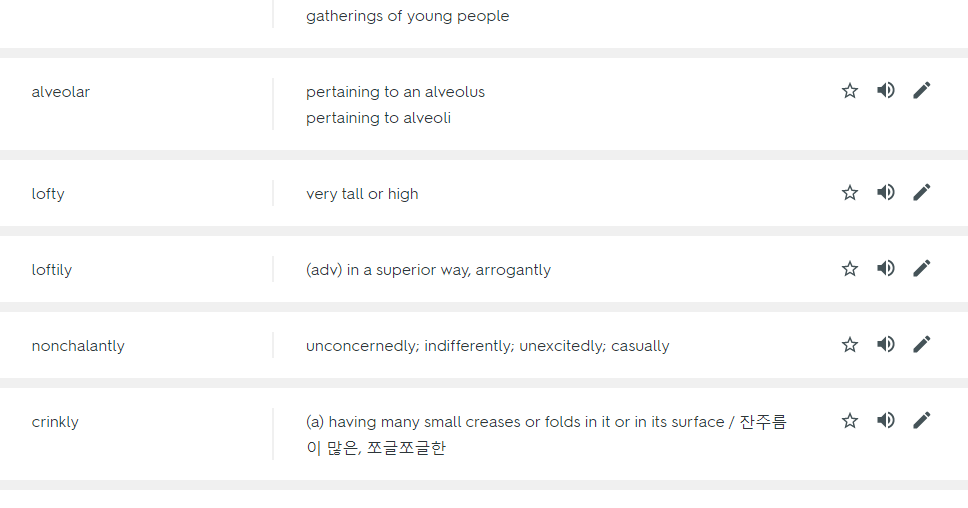Play audio for lofty
This screenshot has width=968, height=508.
click(x=886, y=193)
